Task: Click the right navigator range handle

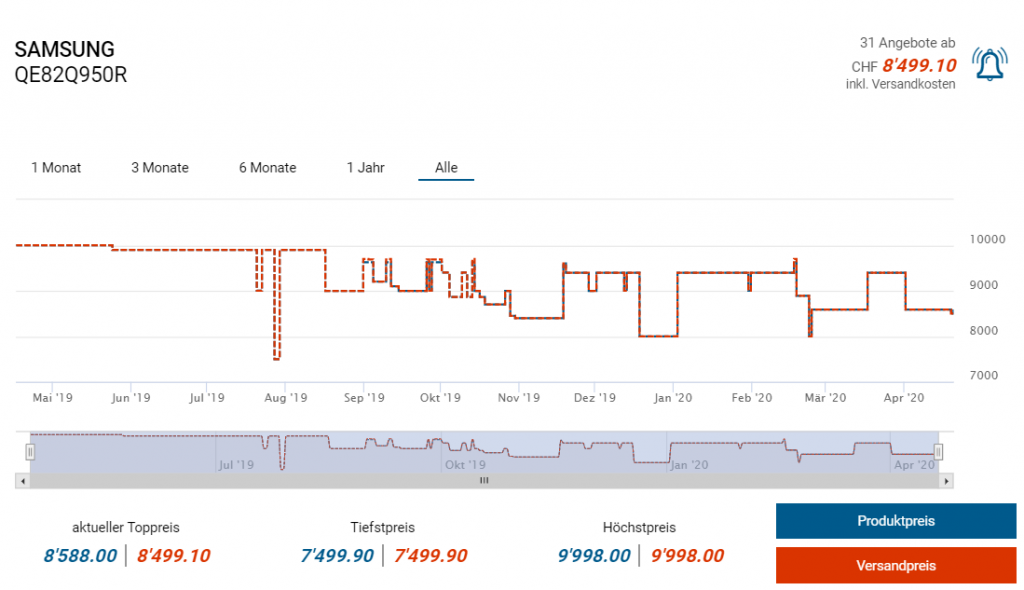Action: [938, 452]
